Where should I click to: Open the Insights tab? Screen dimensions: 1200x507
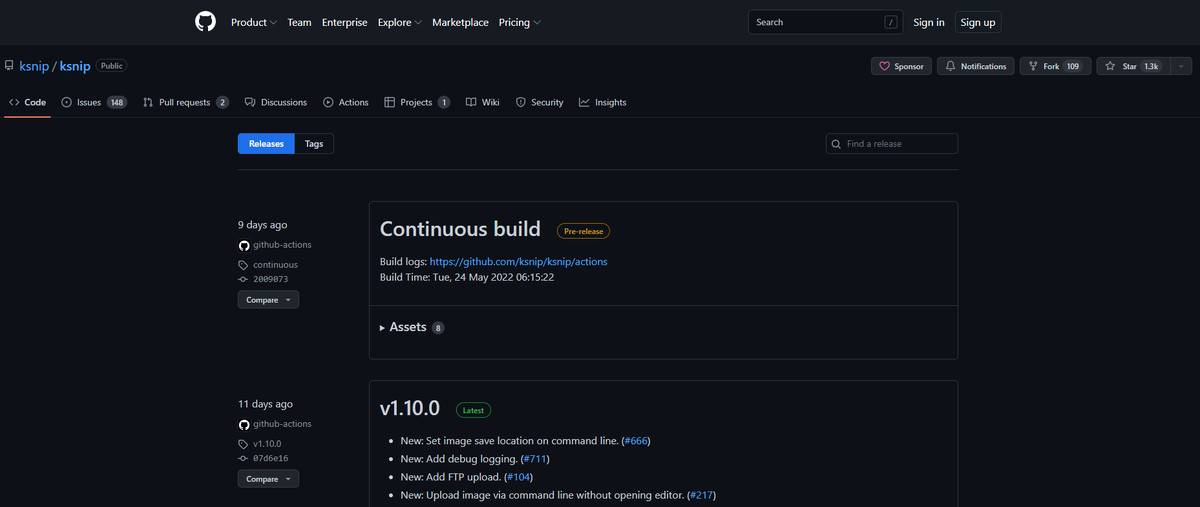tap(603, 102)
